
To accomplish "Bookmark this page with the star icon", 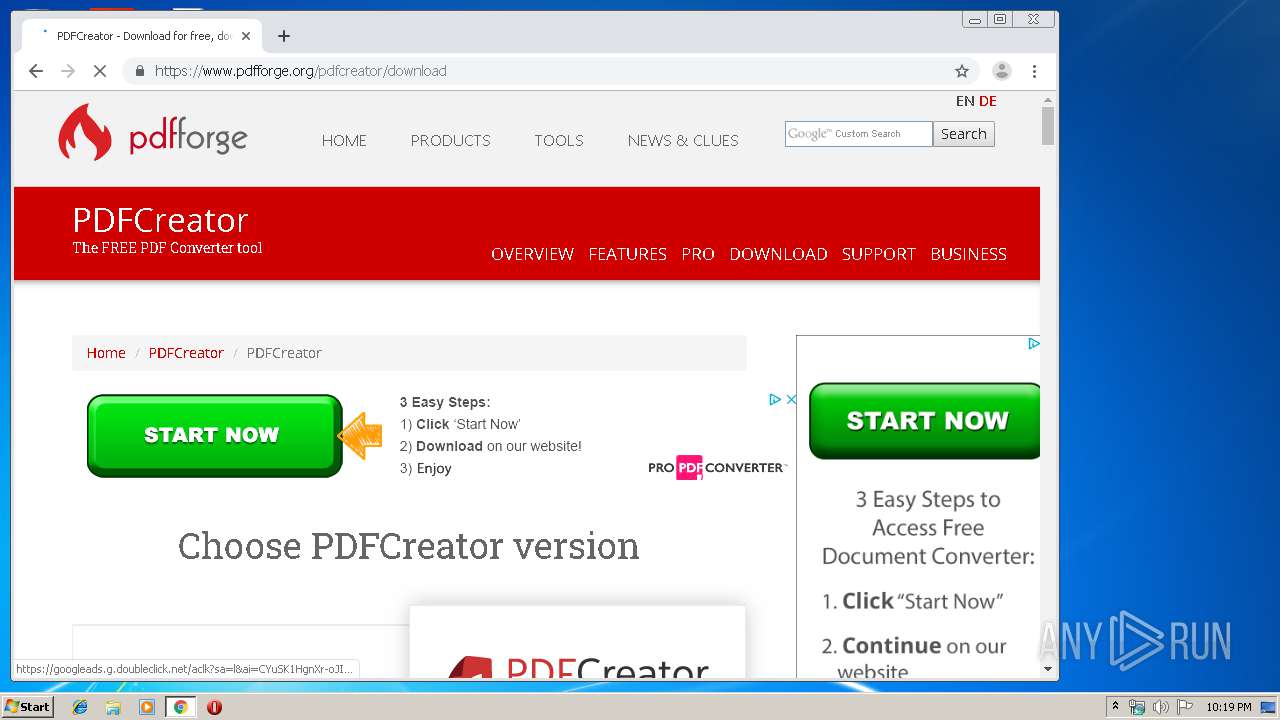I will [962, 71].
